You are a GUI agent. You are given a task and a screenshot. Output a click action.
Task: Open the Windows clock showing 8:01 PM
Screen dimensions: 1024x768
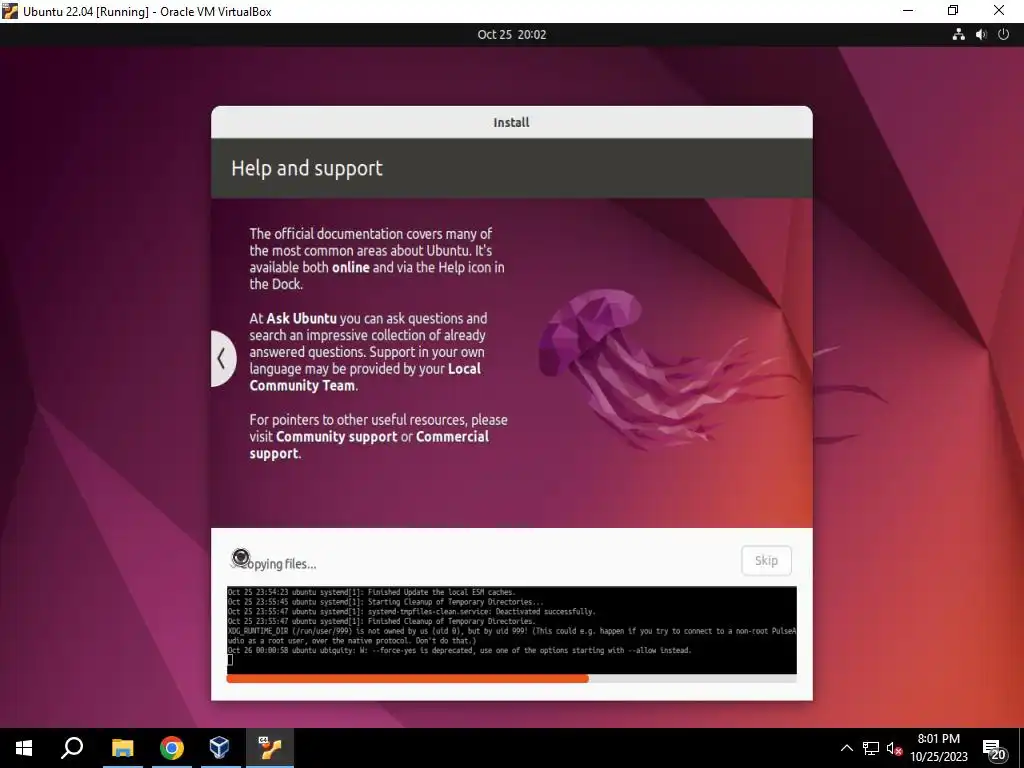coord(939,748)
